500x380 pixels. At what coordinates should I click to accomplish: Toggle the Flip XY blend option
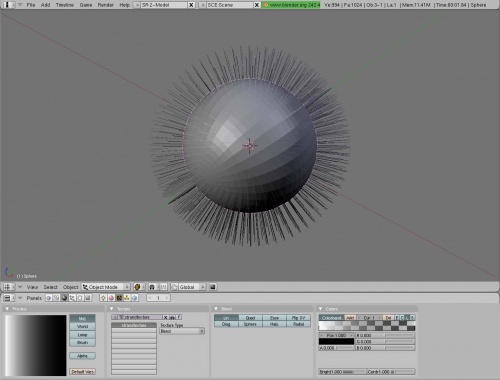pos(298,318)
